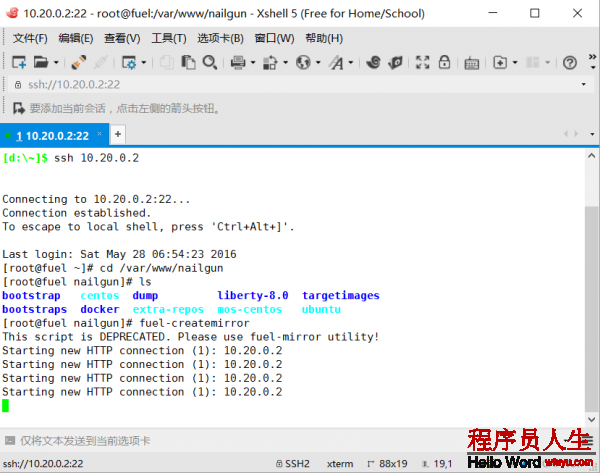The image size is (600, 473).
Task: Add a new tab with the plus button
Action: [x=118, y=134]
